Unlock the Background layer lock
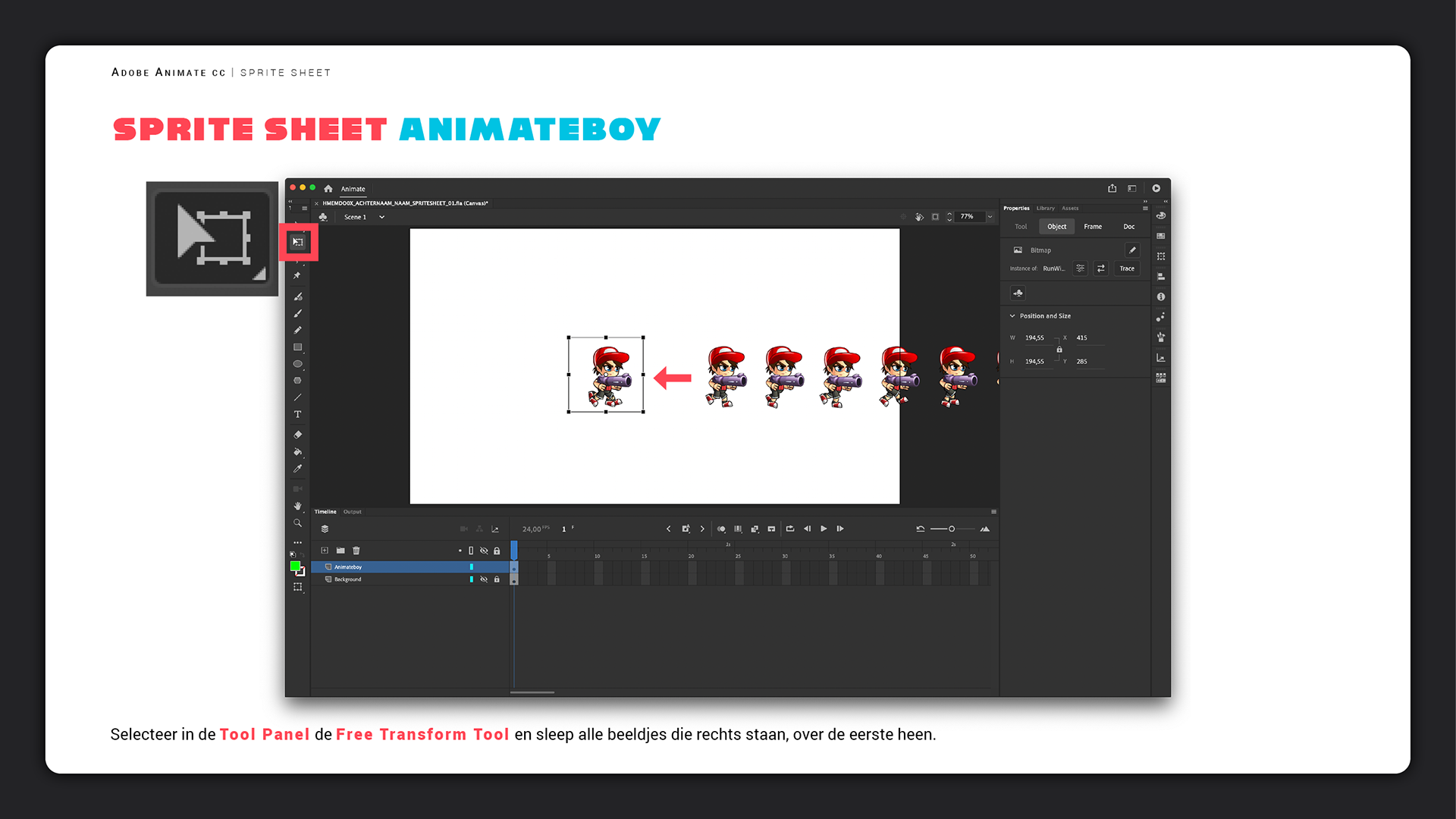 pyautogui.click(x=497, y=579)
